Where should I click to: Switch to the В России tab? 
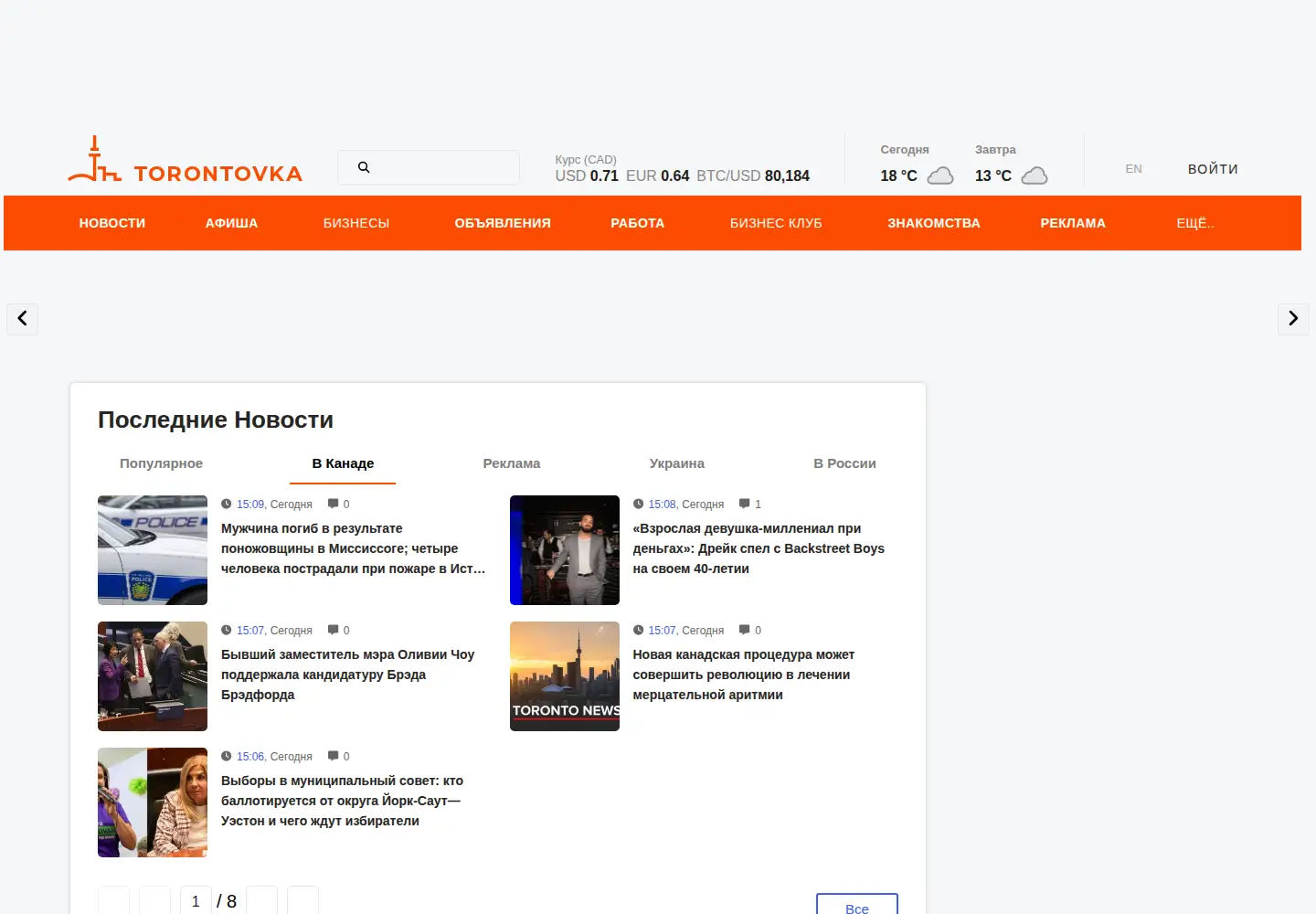pos(844,463)
